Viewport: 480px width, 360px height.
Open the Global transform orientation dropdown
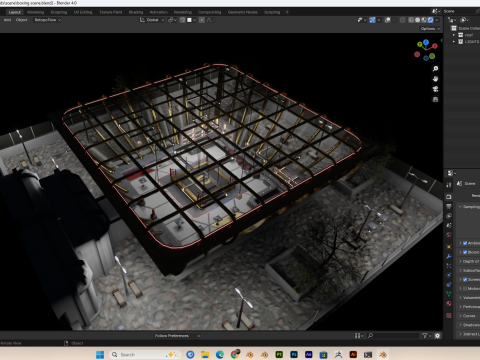click(x=152, y=20)
